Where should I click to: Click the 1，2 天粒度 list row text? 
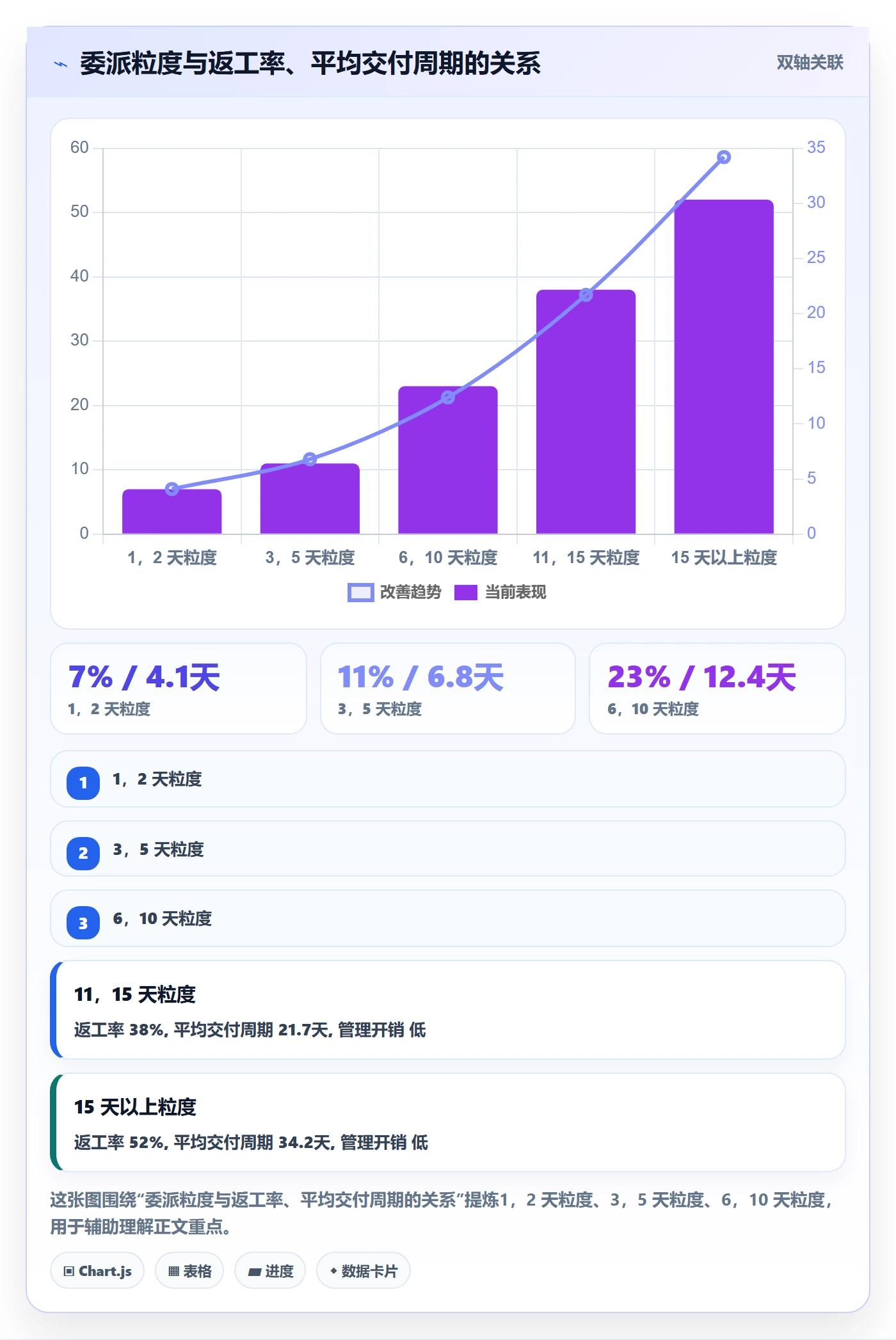[157, 779]
